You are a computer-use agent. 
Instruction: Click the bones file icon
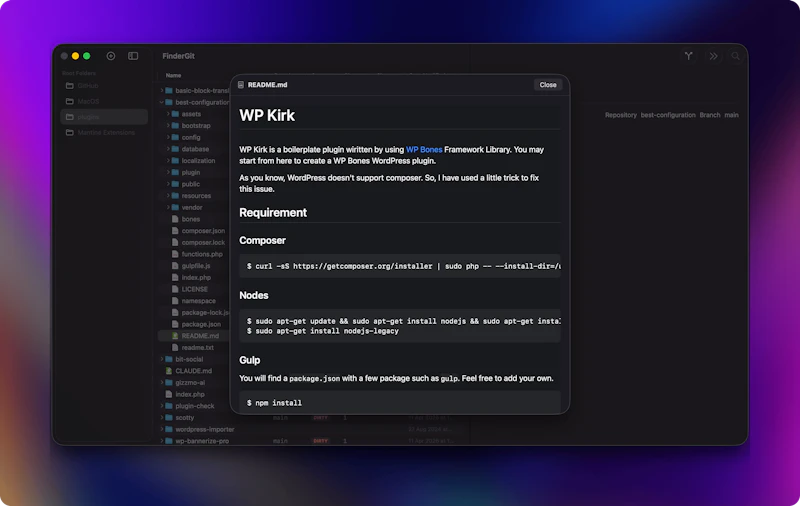pos(175,219)
